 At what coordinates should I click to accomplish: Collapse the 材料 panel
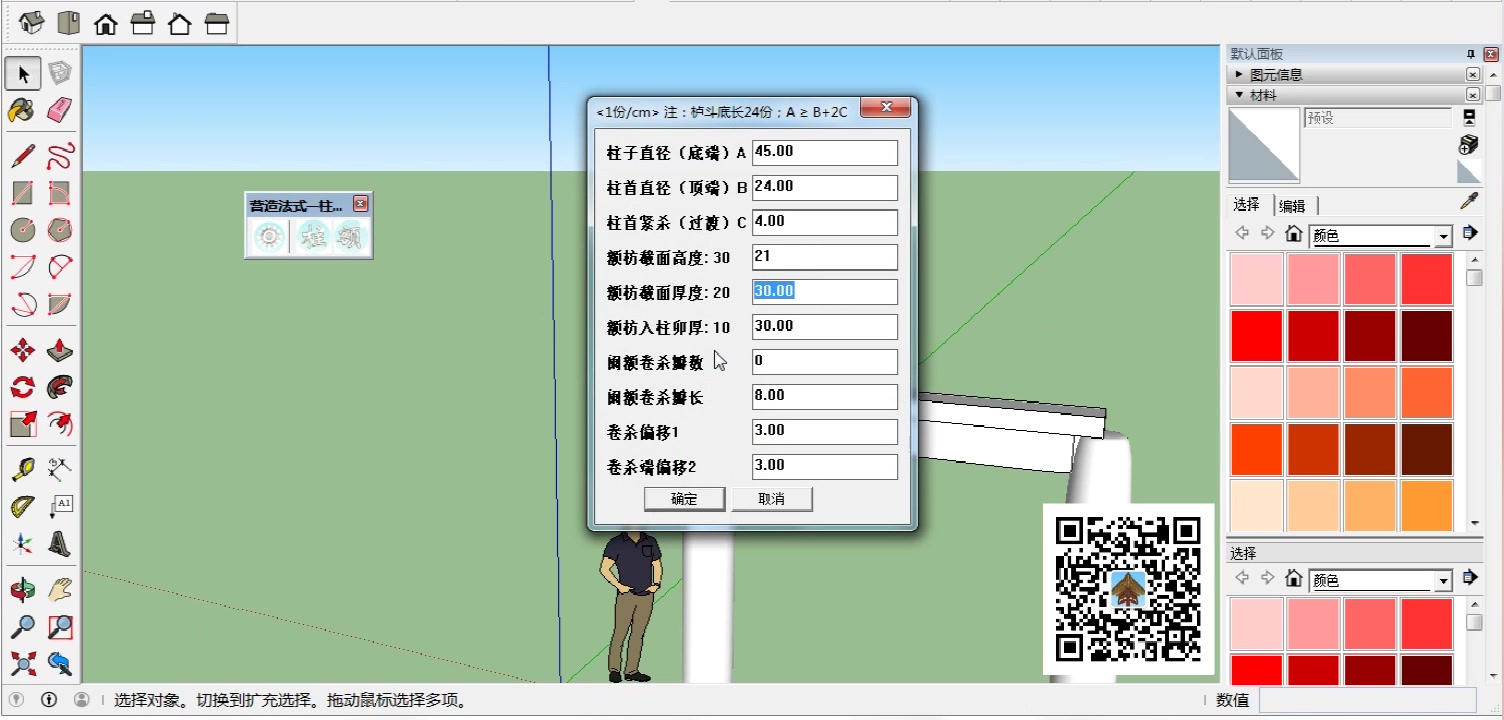1240,95
